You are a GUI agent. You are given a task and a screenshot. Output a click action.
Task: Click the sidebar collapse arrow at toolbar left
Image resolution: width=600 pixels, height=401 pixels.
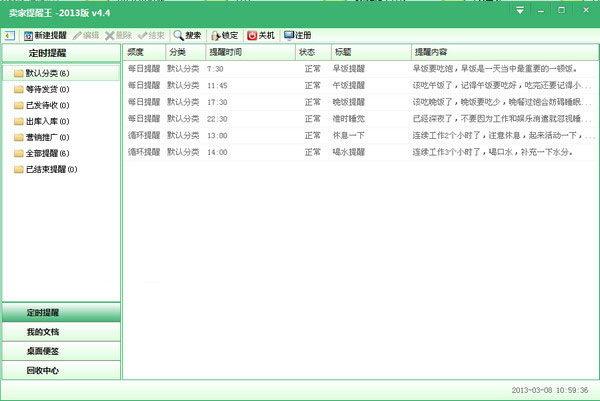[7, 35]
